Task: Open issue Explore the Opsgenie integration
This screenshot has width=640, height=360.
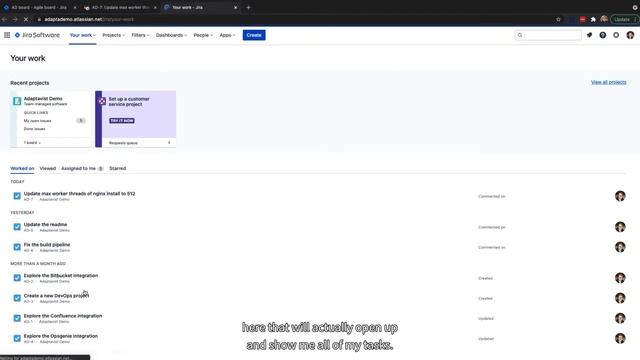Action: (61, 336)
